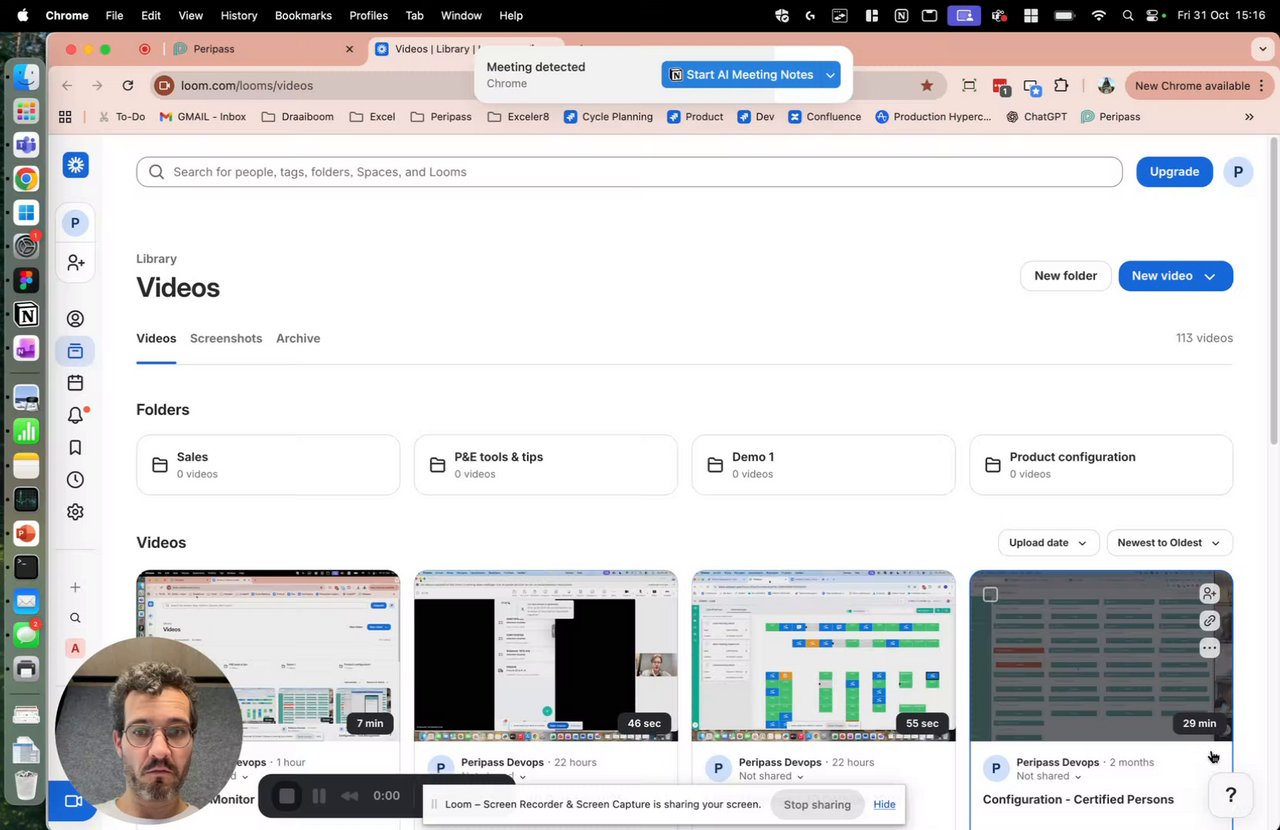The height and width of the screenshot is (830, 1280).
Task: Open the Chrome apps grid in bookmarks bar
Action: click(65, 117)
